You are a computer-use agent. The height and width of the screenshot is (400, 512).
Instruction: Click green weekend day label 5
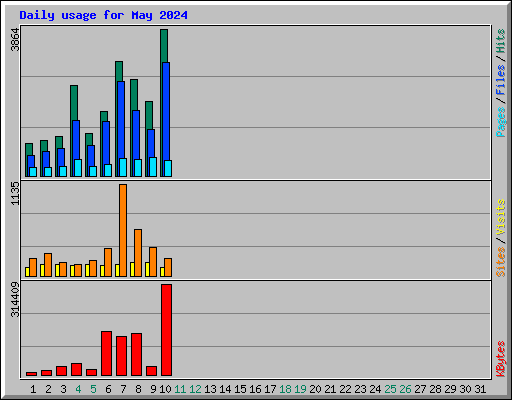[x=93, y=389]
